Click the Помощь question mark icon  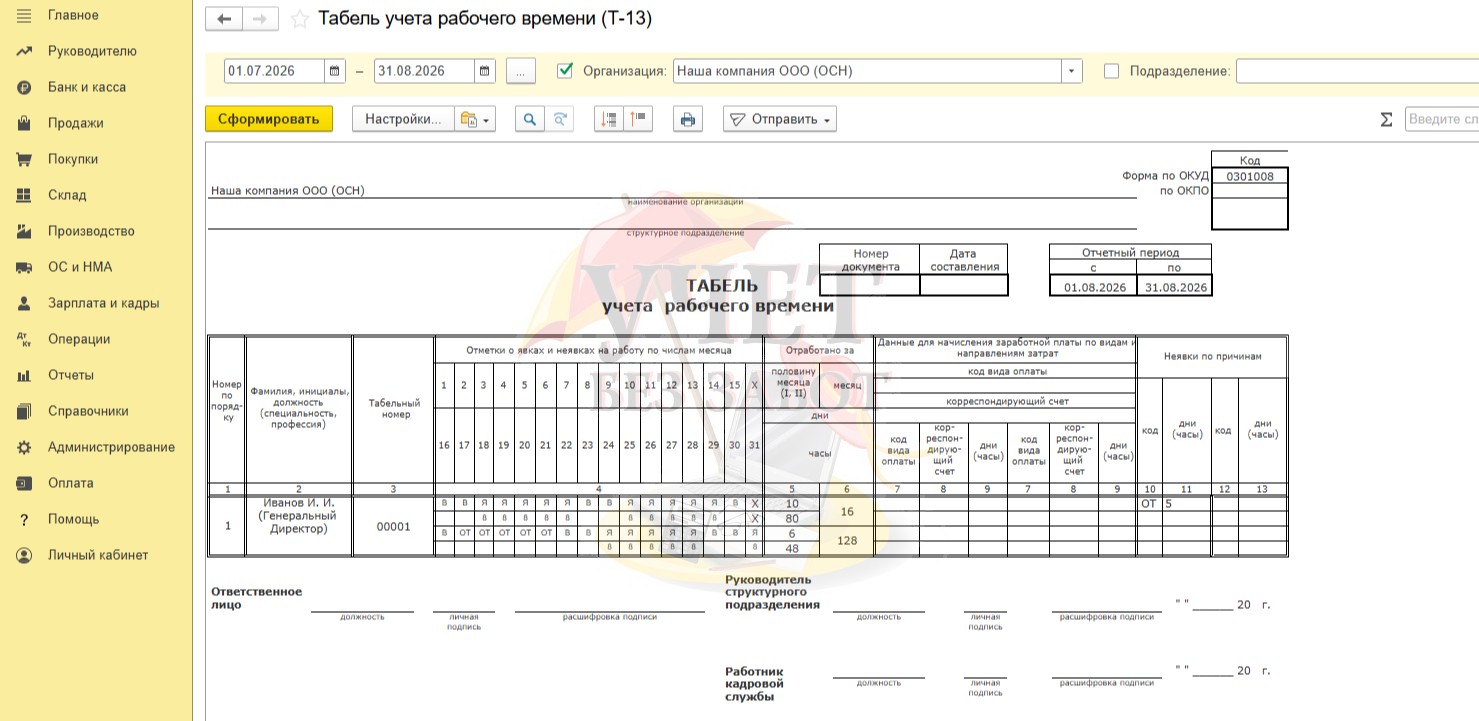24,519
